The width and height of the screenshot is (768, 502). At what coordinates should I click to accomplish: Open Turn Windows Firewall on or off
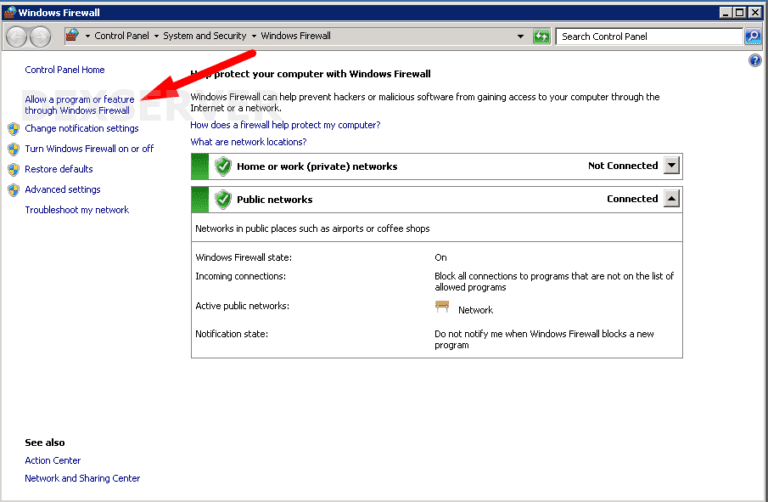point(89,149)
